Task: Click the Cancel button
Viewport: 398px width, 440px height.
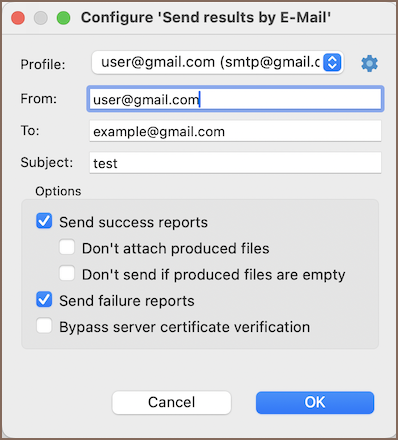Action: pyautogui.click(x=172, y=403)
